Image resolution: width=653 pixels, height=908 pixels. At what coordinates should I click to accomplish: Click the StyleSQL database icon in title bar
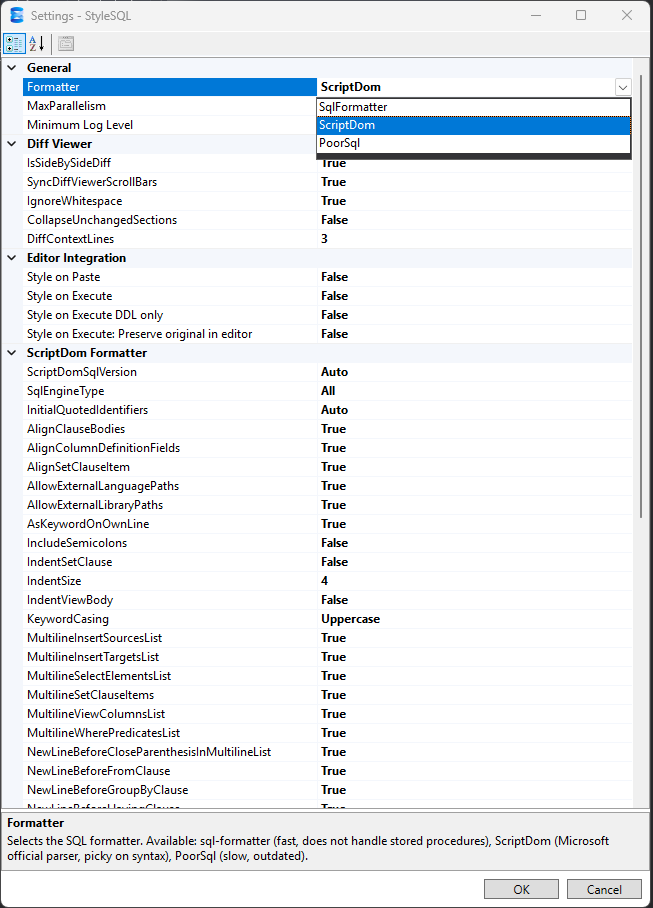pos(16,15)
